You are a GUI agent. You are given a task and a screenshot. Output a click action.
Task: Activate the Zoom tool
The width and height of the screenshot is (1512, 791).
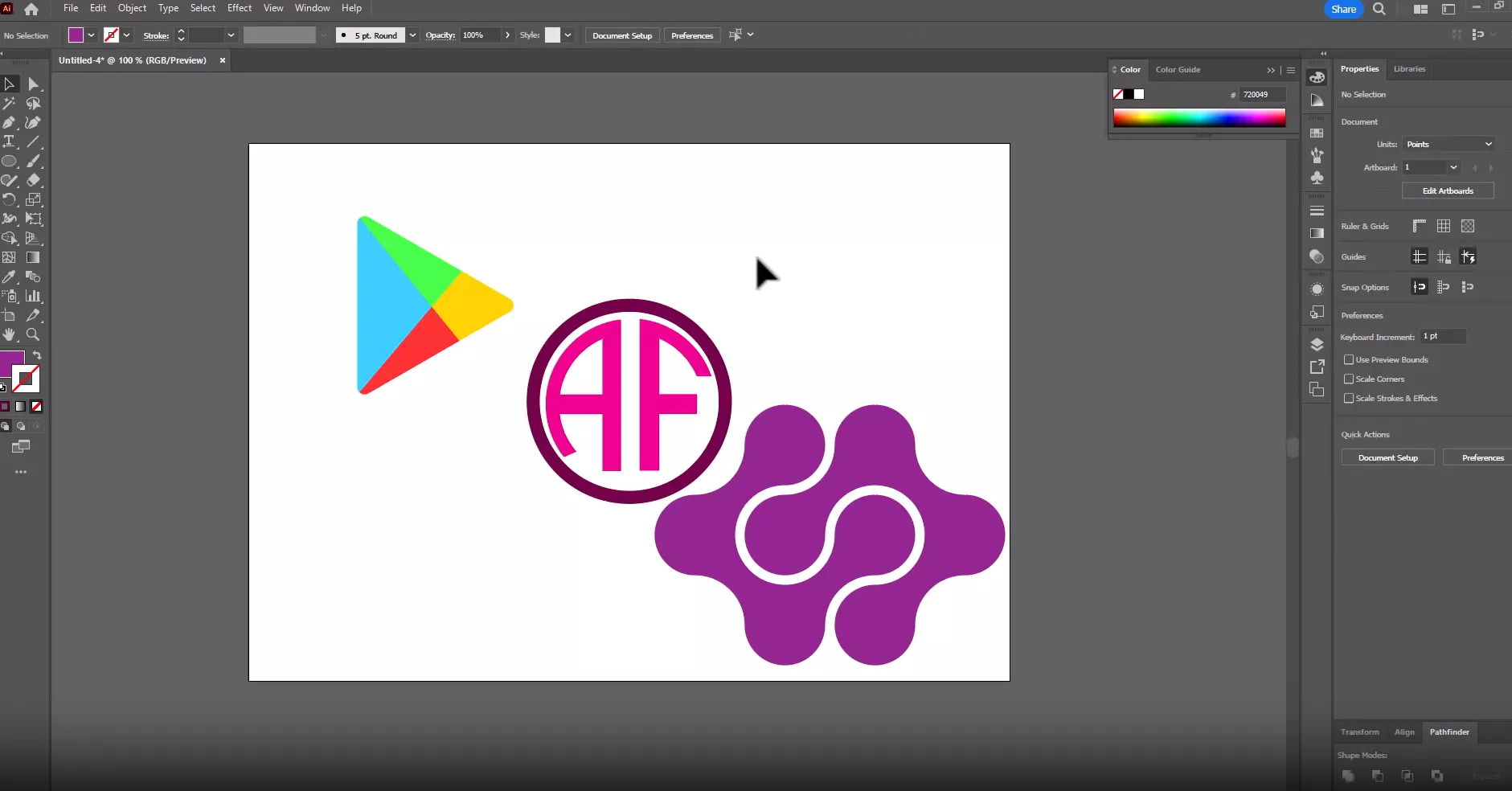tap(33, 334)
